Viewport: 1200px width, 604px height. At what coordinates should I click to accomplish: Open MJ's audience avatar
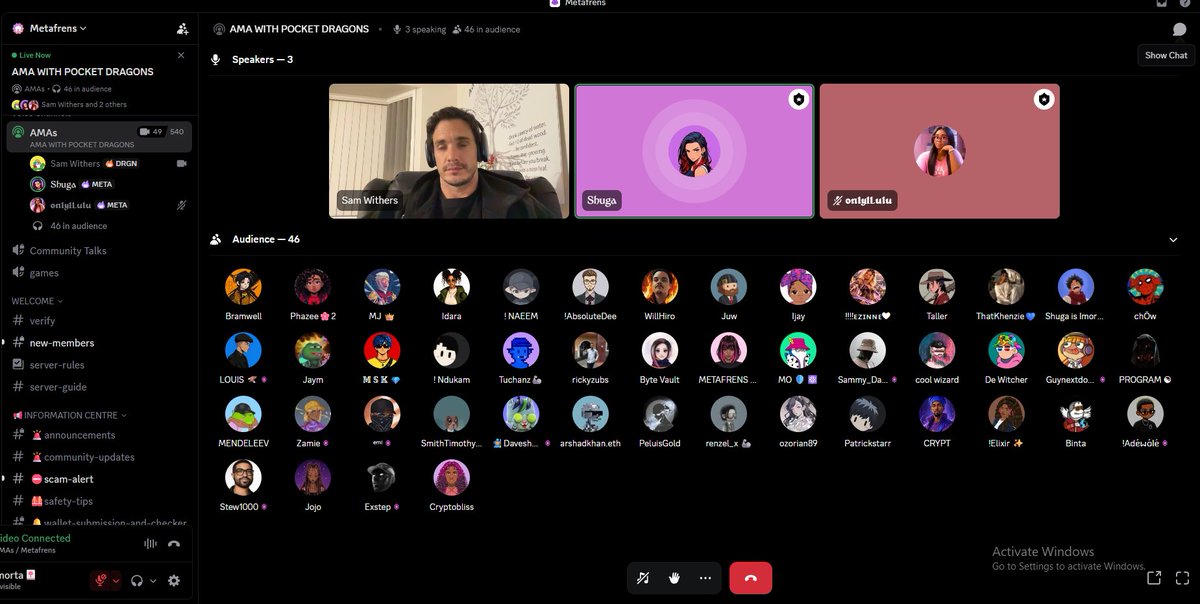click(x=382, y=287)
